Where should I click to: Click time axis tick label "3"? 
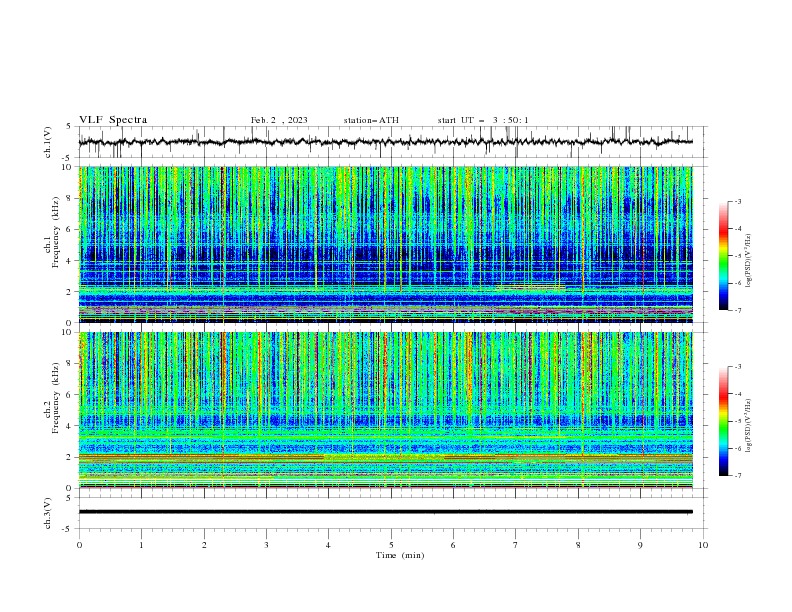click(266, 545)
